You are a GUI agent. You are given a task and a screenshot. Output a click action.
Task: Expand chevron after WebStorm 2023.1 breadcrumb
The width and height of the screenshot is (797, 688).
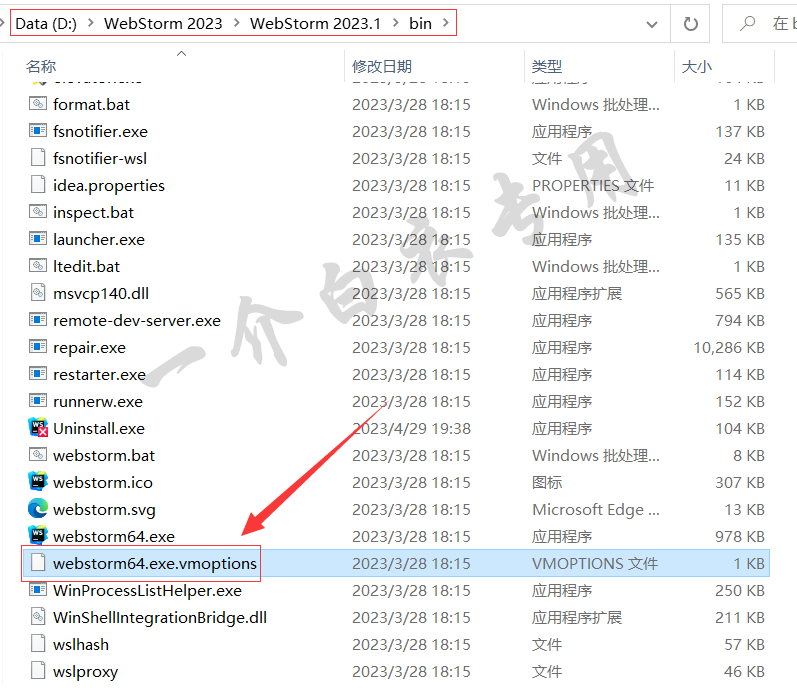[395, 23]
